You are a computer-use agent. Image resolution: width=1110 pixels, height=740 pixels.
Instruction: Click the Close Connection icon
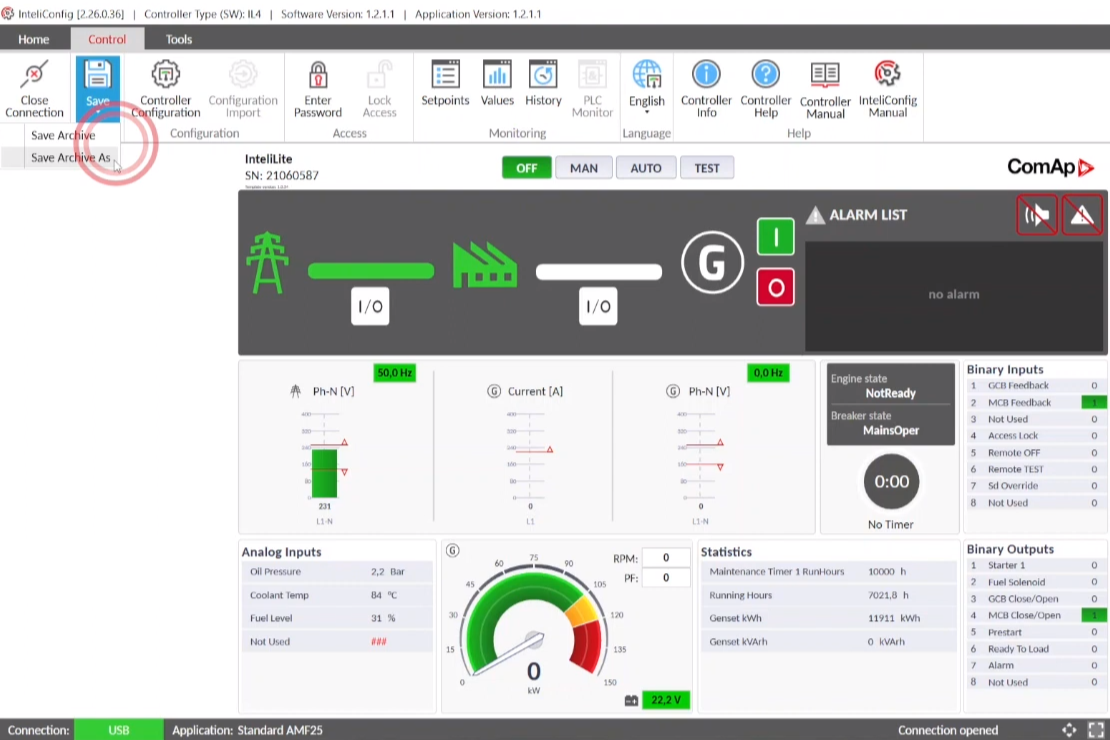coord(34,76)
